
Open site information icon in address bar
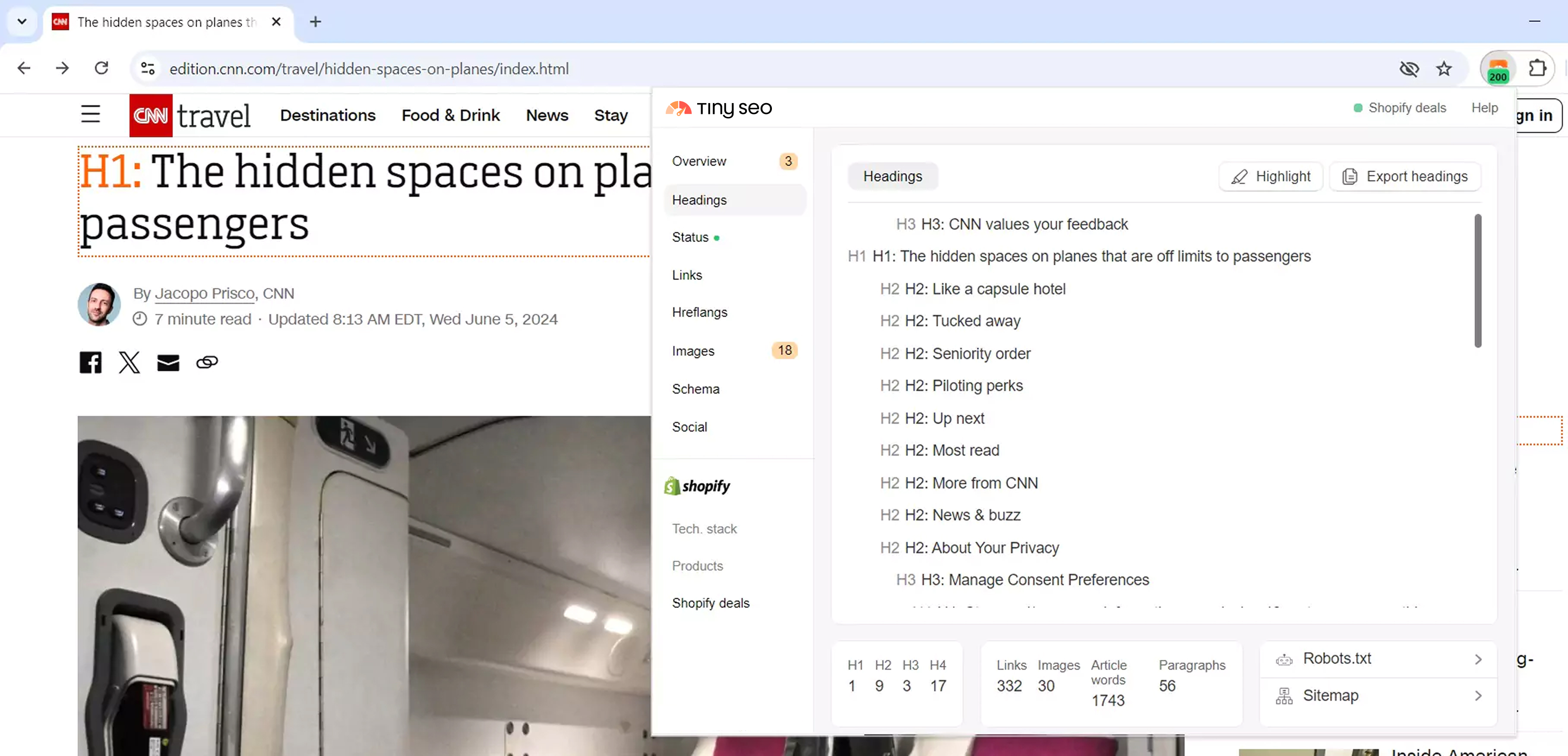pos(148,68)
